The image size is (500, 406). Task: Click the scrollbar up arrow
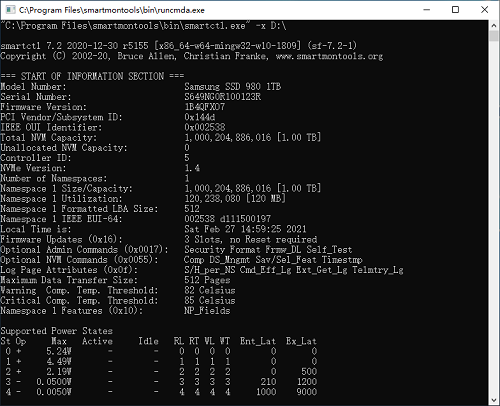494,25
